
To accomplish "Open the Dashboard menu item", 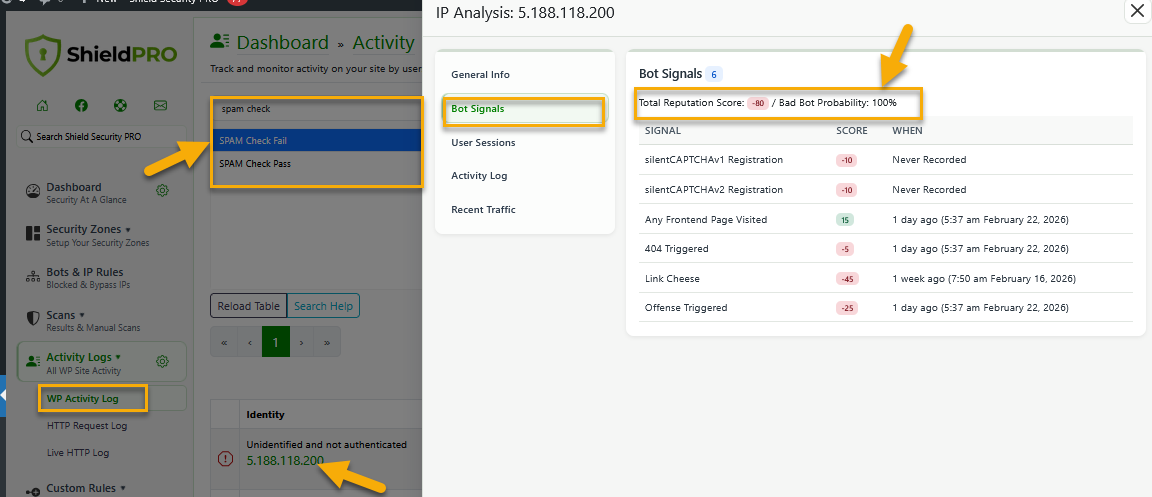I will click(x=102, y=192).
